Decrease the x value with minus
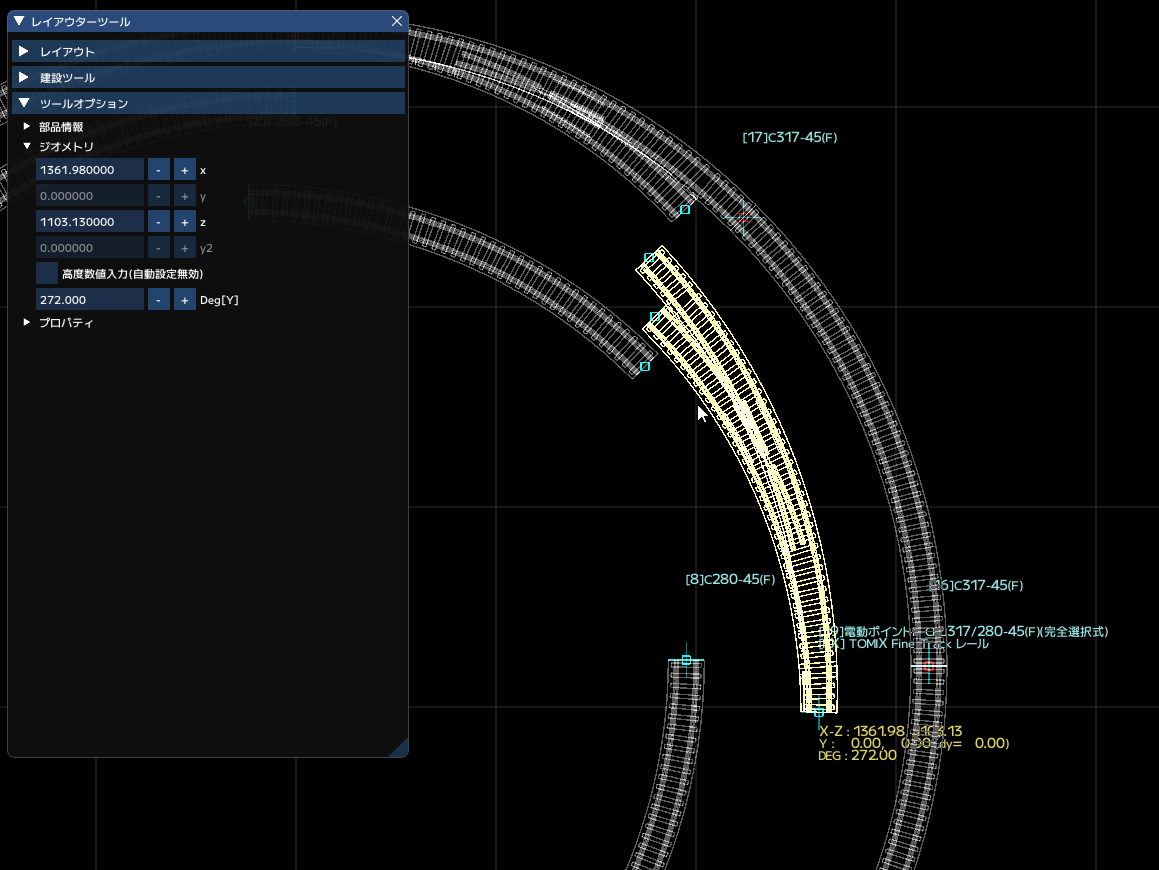Viewport: 1159px width, 870px height. (158, 170)
